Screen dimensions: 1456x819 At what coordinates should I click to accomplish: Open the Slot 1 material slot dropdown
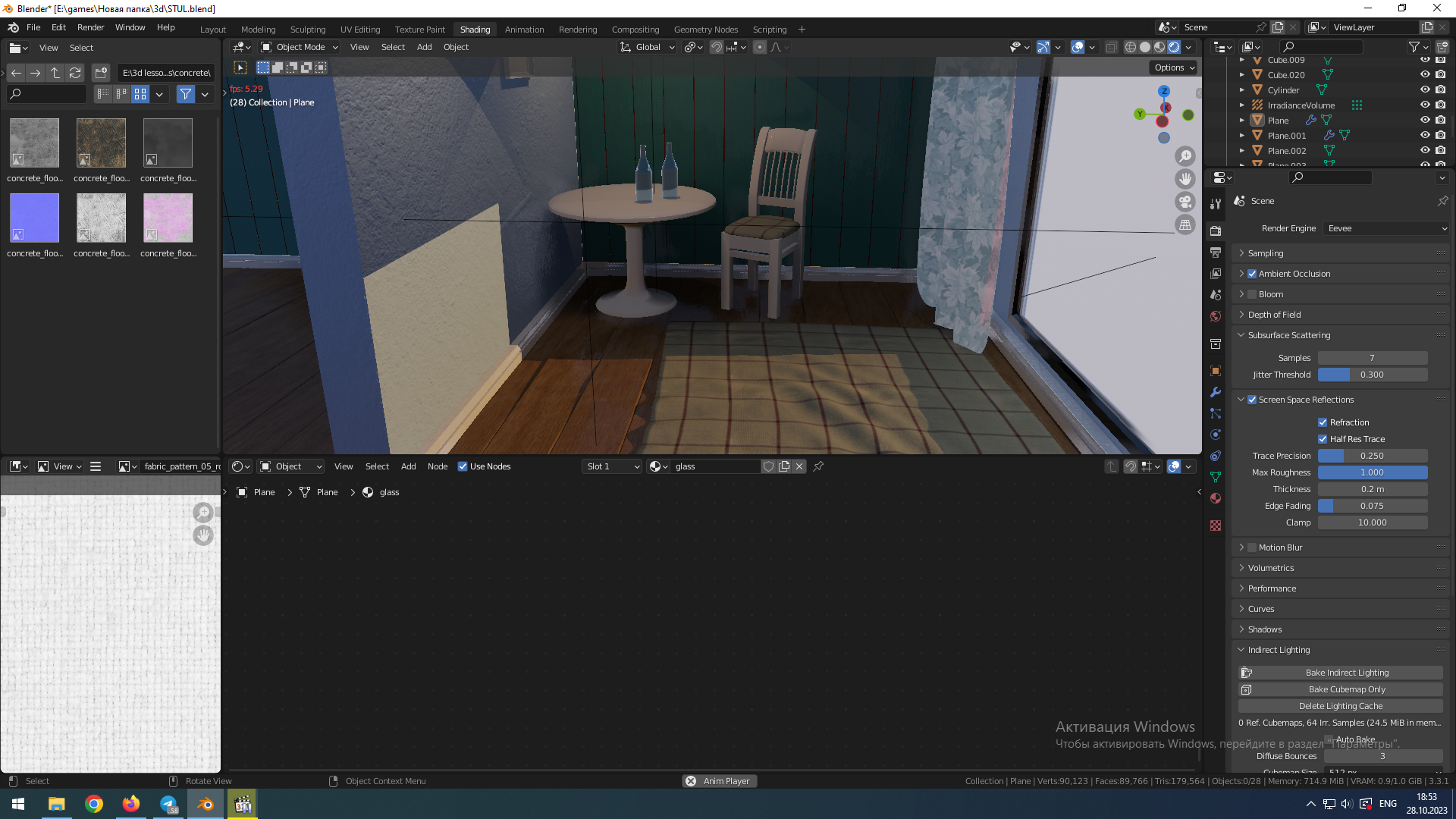tap(613, 466)
